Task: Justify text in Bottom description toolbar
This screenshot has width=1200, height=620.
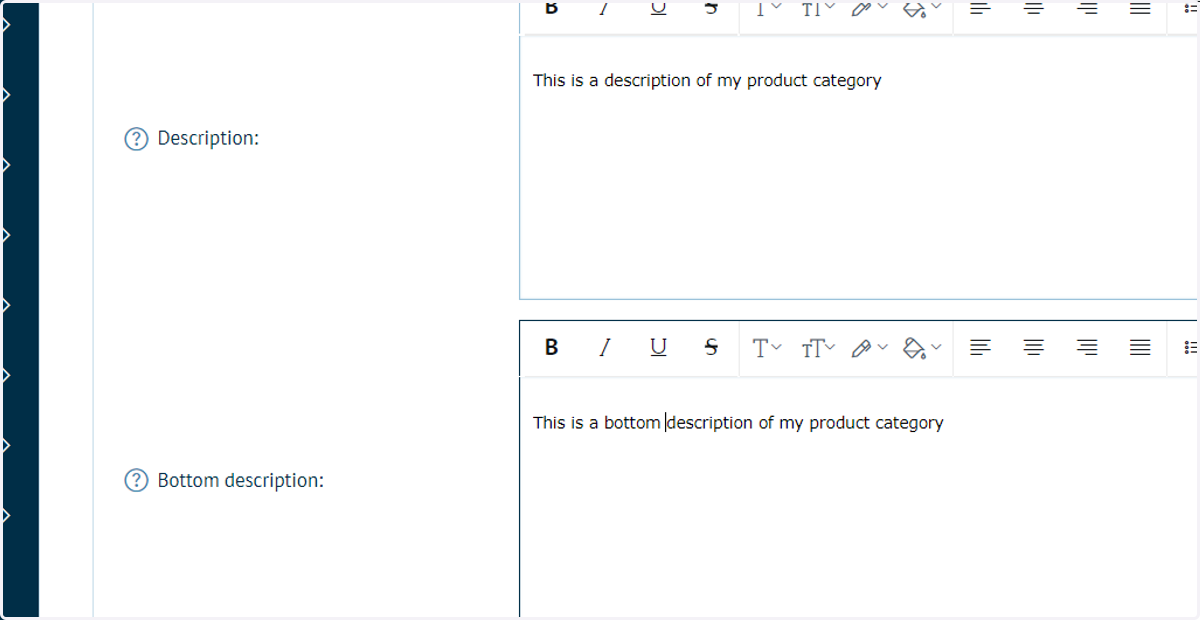Action: (1139, 347)
